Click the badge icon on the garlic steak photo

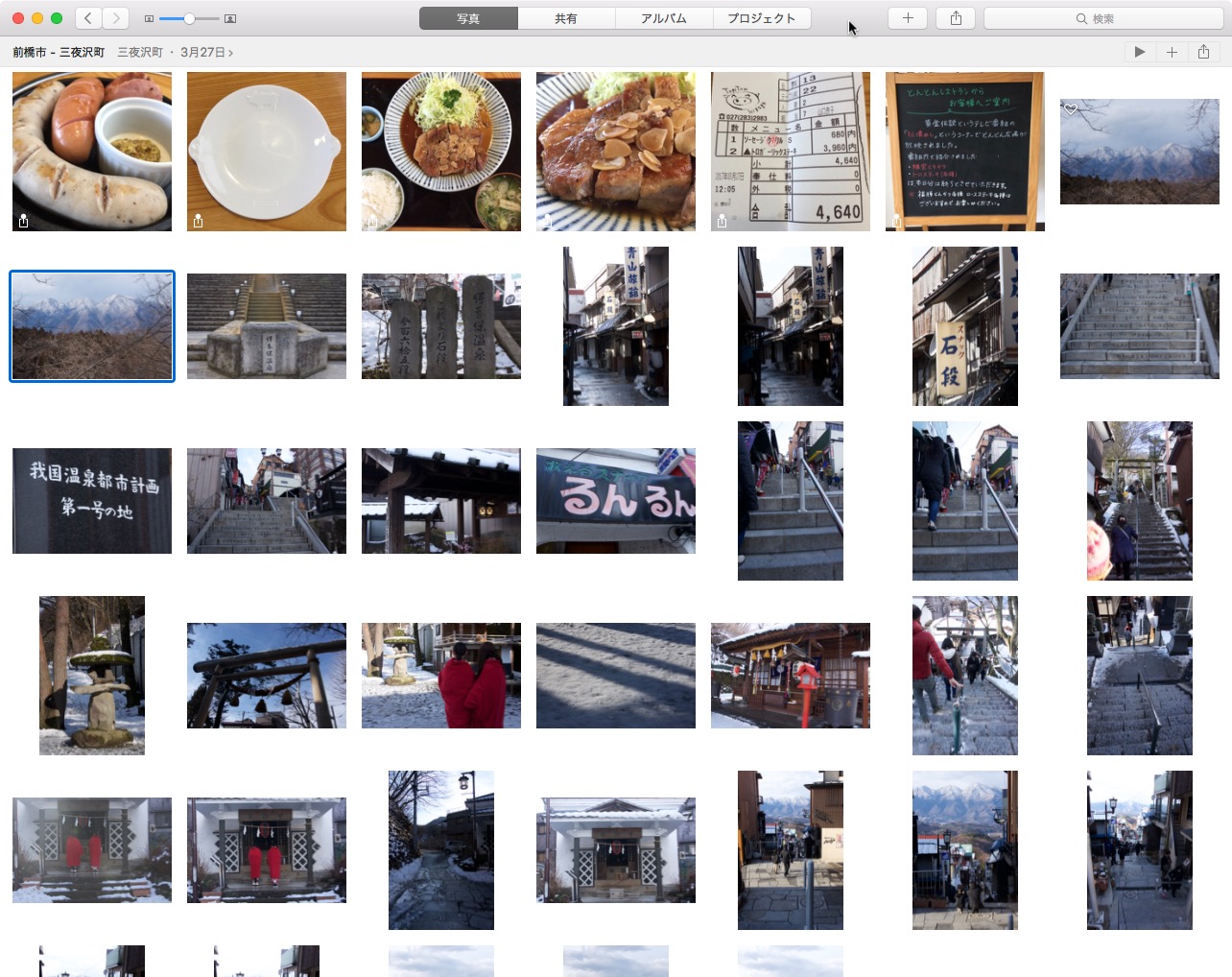(547, 222)
